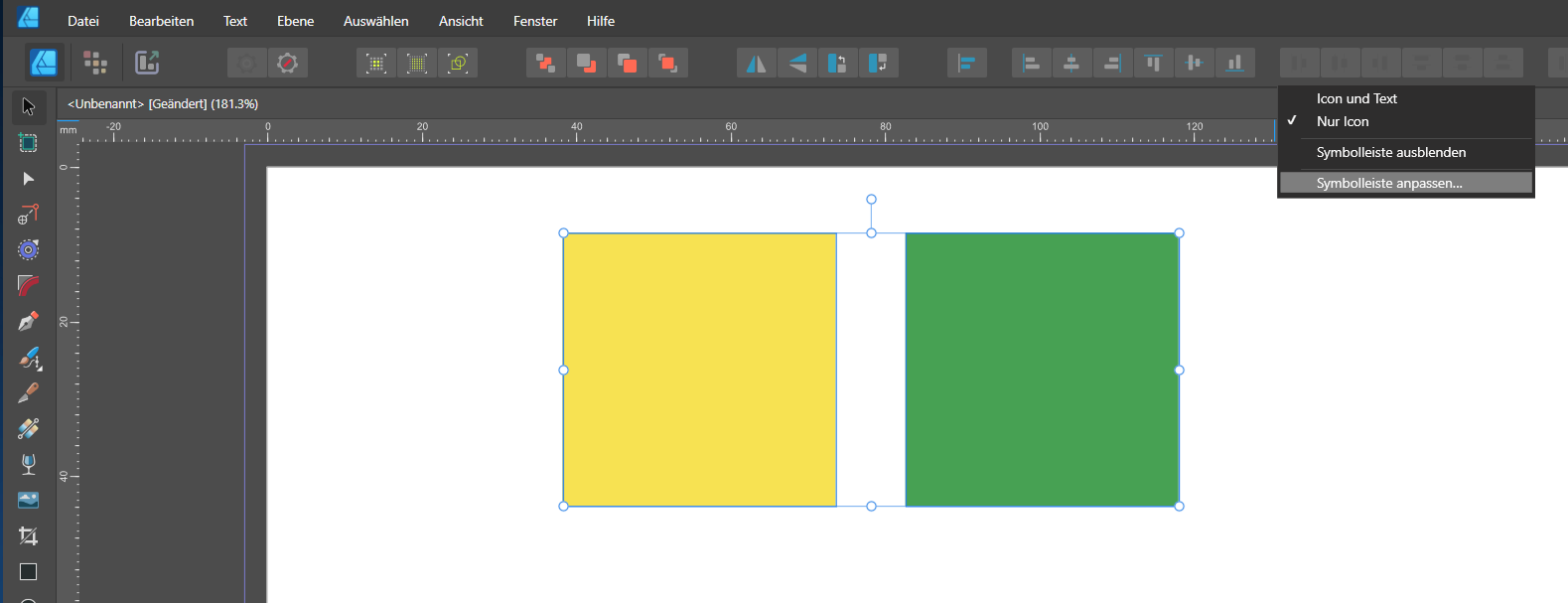Rotate selection clockwise
The height and width of the screenshot is (603, 1568).
coord(879,63)
